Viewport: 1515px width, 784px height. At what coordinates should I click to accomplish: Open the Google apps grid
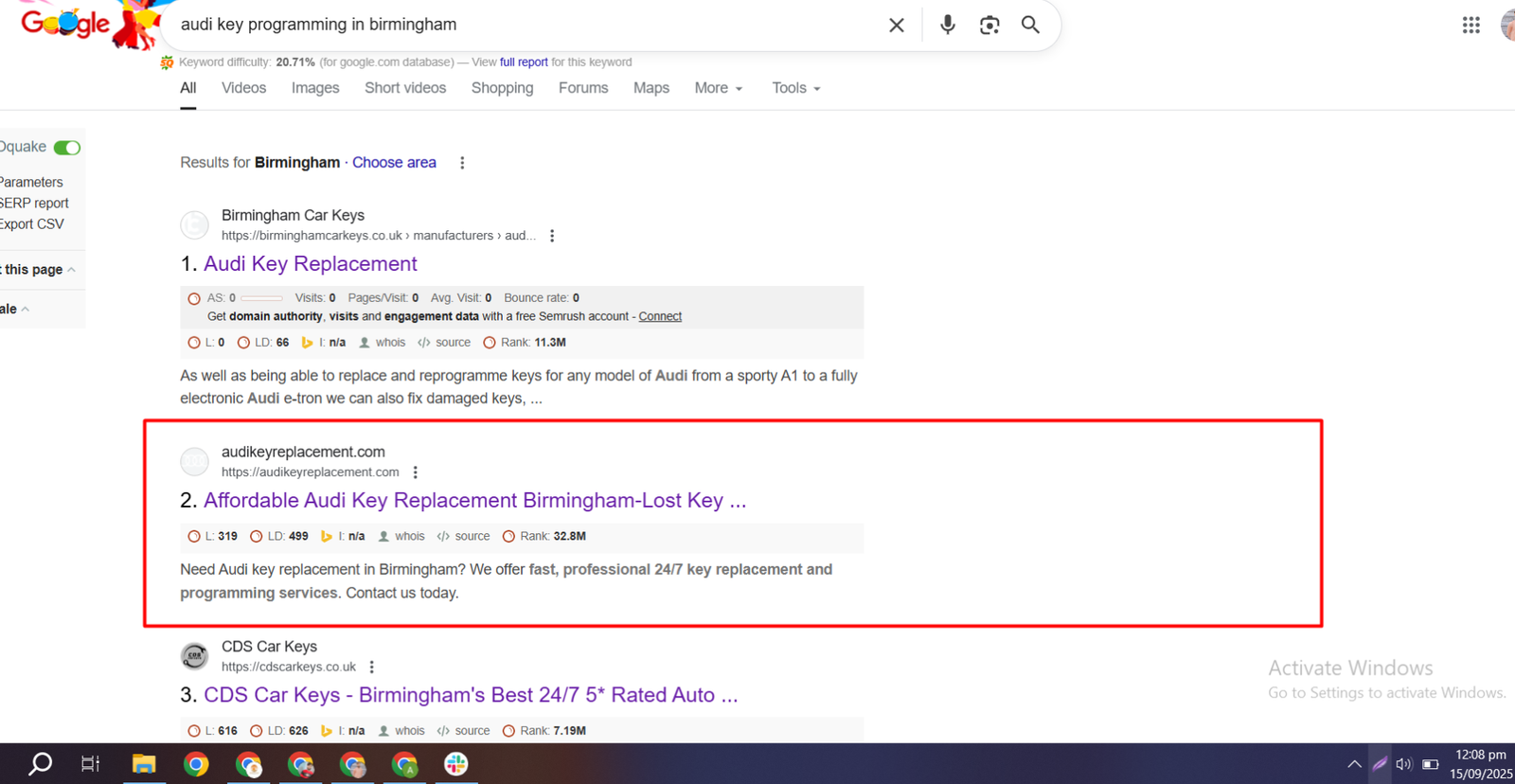(1470, 26)
